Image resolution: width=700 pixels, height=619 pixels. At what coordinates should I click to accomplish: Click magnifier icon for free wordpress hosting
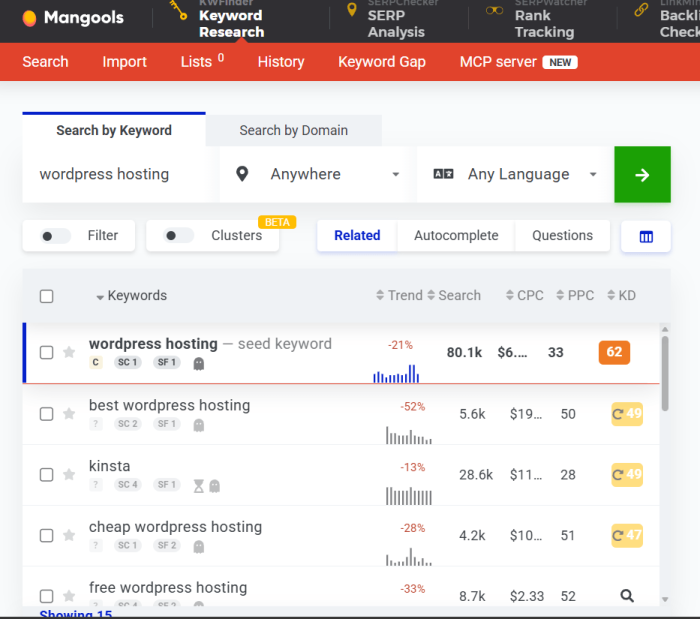click(627, 595)
